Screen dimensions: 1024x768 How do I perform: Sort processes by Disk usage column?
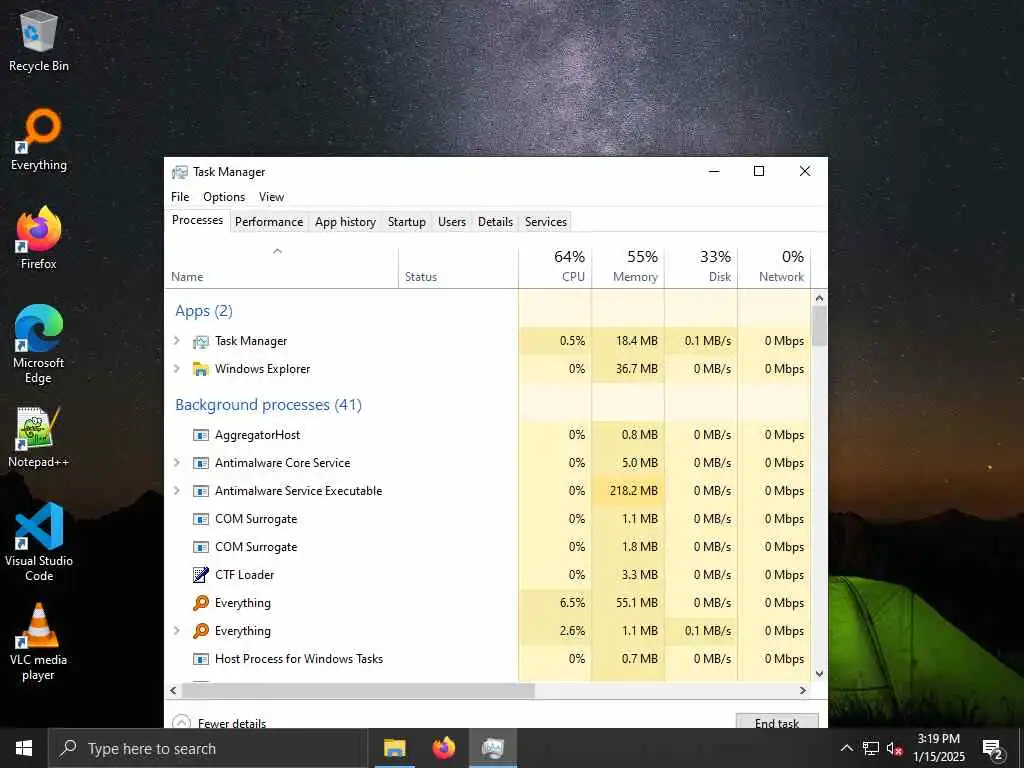(701, 267)
